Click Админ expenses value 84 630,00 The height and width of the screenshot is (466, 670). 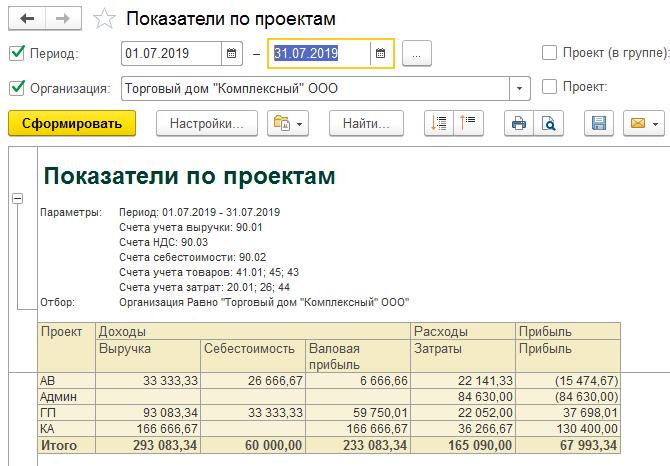[463, 397]
